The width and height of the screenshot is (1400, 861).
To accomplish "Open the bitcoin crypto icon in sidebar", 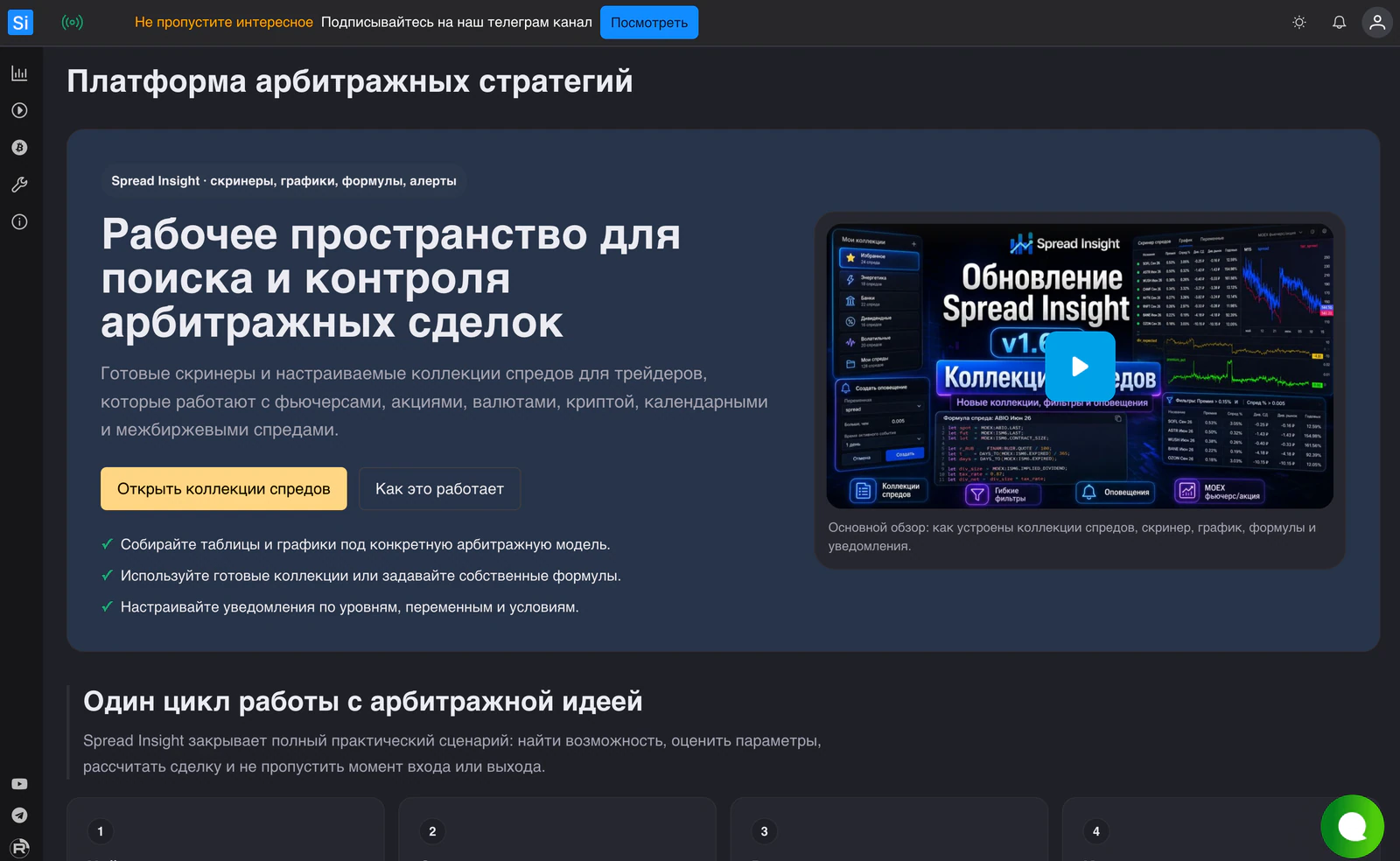I will 19,148.
